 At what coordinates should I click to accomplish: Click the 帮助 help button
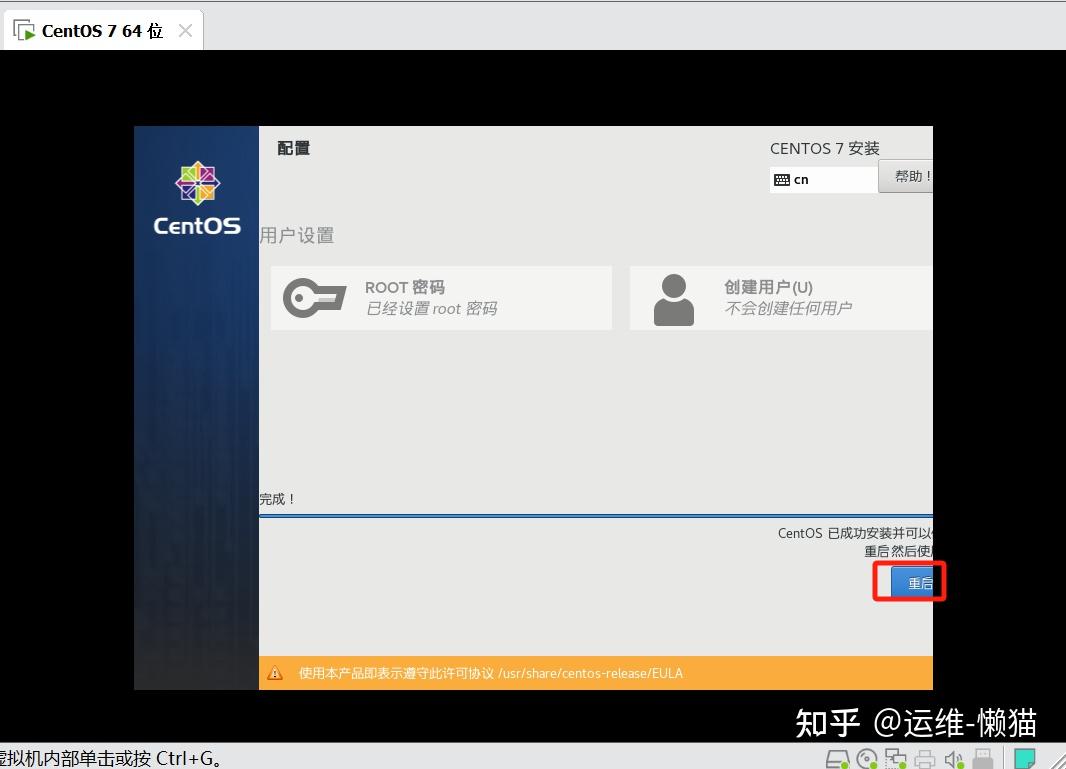[911, 176]
